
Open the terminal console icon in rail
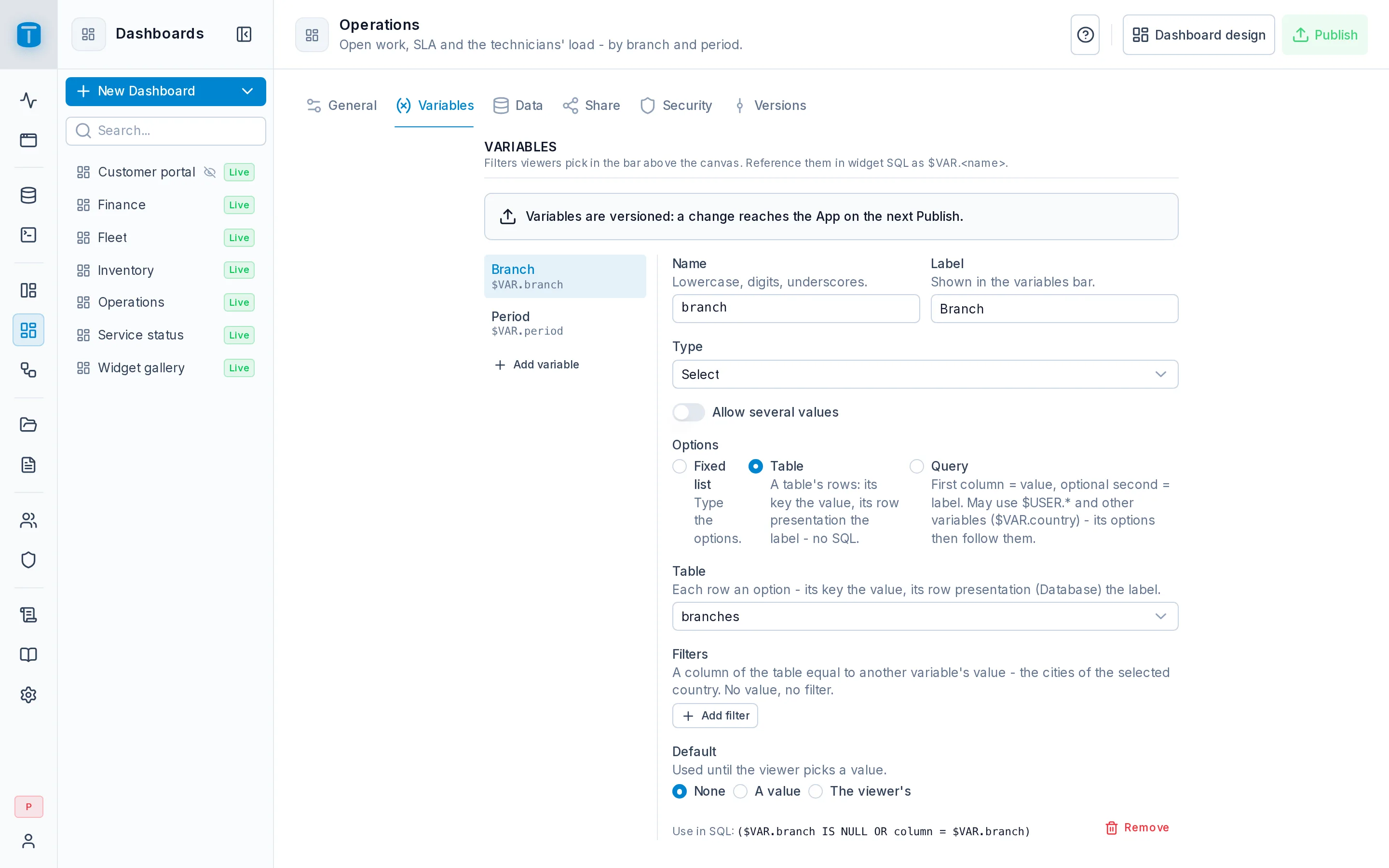pyautogui.click(x=28, y=235)
